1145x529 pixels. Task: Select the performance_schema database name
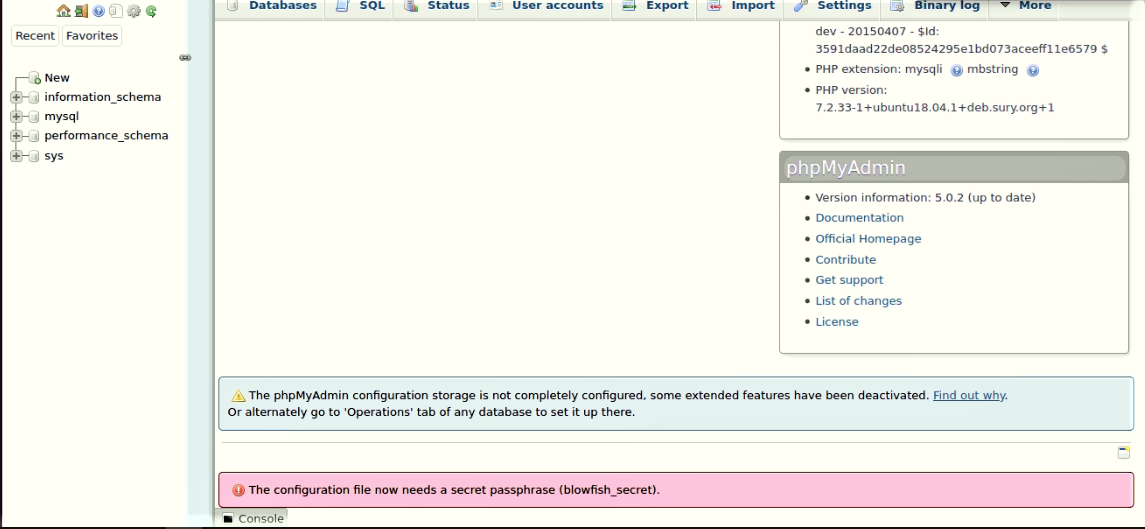pyautogui.click(x=107, y=136)
